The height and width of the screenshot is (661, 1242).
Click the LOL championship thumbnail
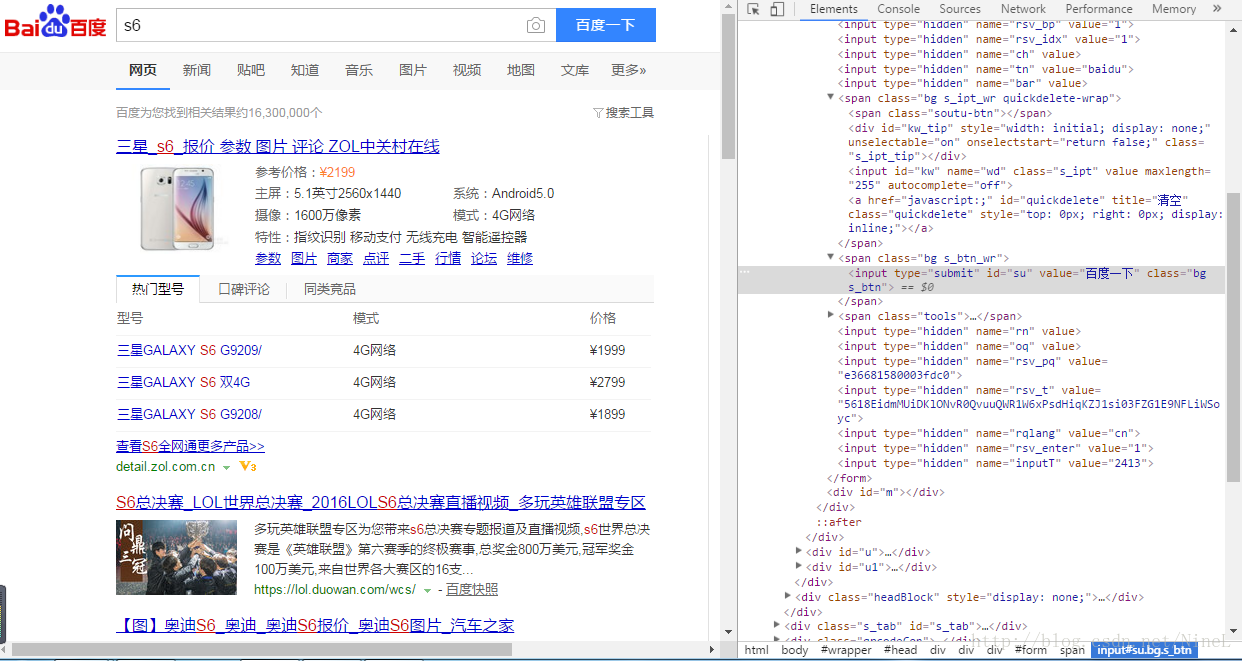176,557
